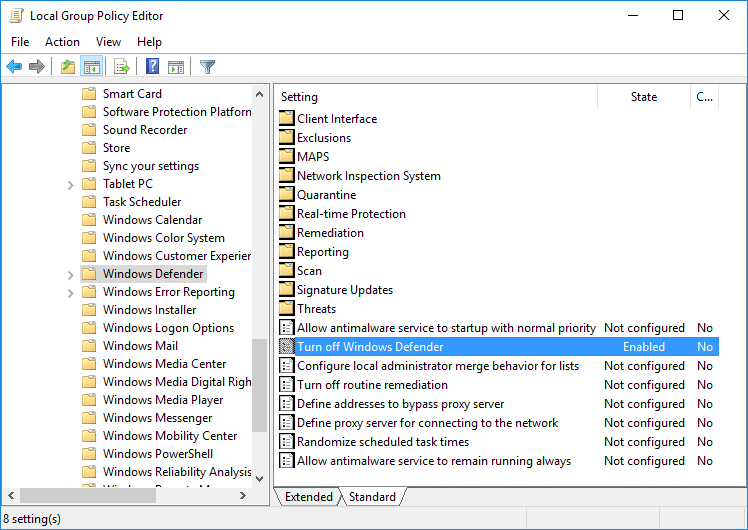
Task: Click the Local Group Policy Editor title icon
Action: coord(17,16)
